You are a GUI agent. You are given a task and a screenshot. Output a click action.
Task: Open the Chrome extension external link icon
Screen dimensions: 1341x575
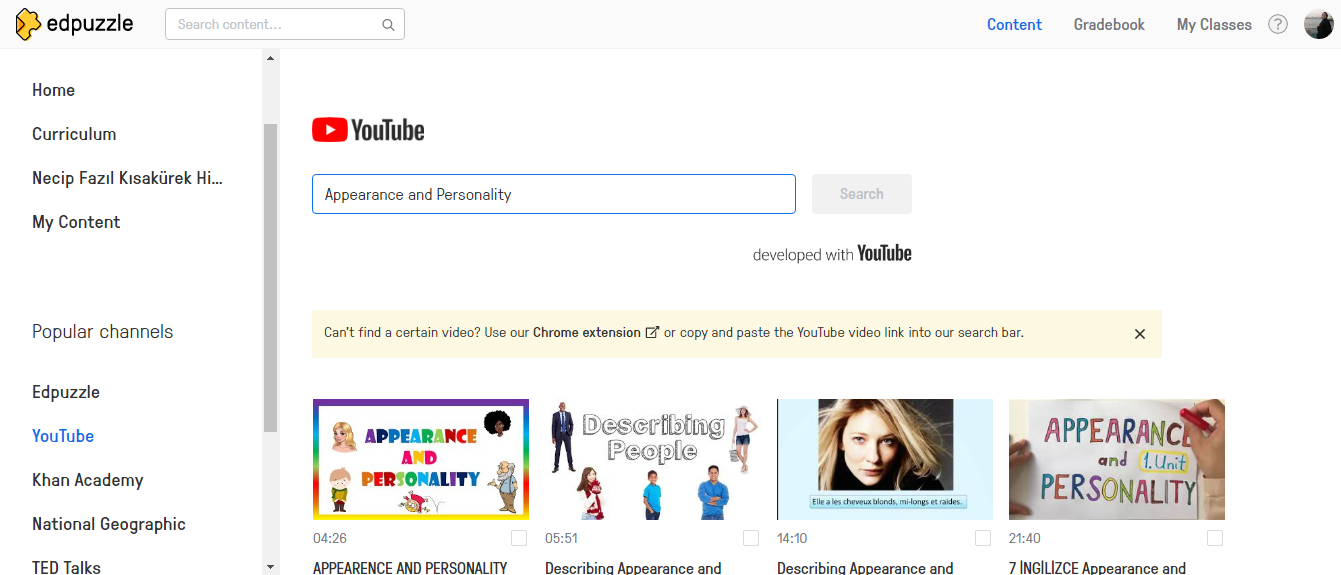point(652,333)
